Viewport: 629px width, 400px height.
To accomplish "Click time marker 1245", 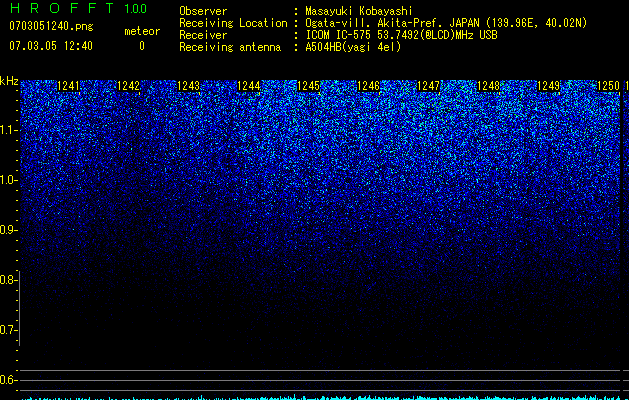I will coord(308,86).
